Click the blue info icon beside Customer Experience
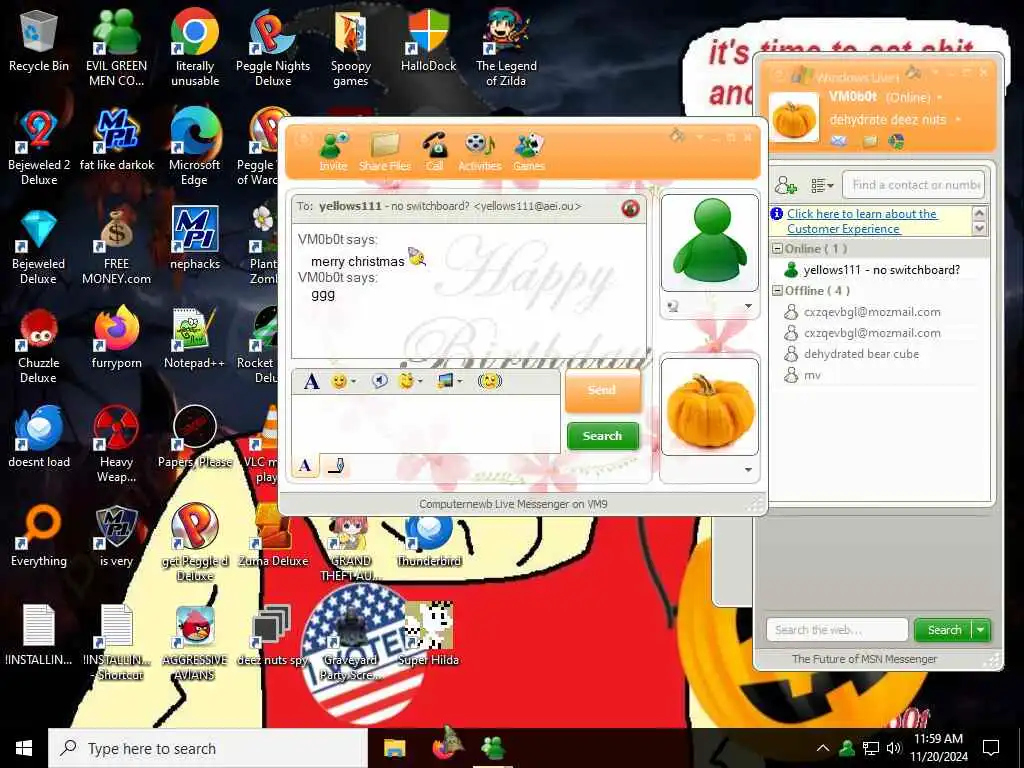1024x768 pixels. coord(777,214)
